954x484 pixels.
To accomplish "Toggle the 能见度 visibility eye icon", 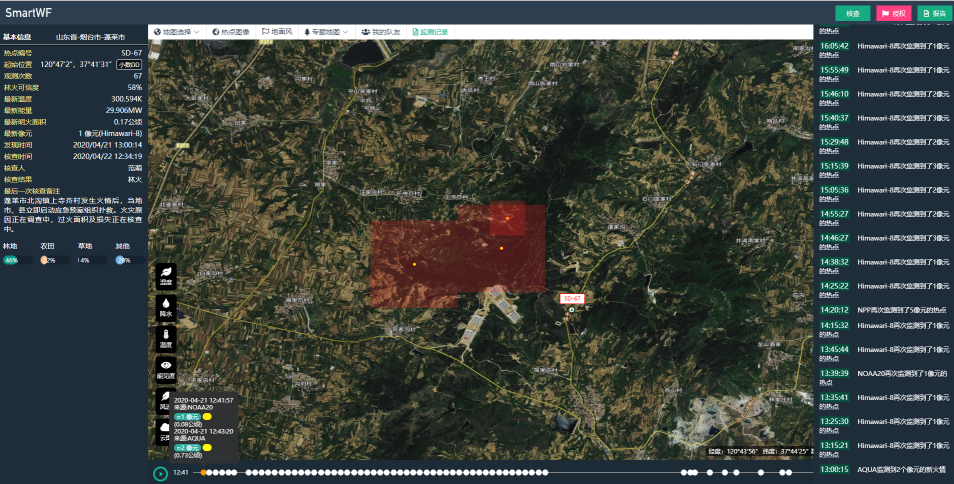I will (166, 369).
